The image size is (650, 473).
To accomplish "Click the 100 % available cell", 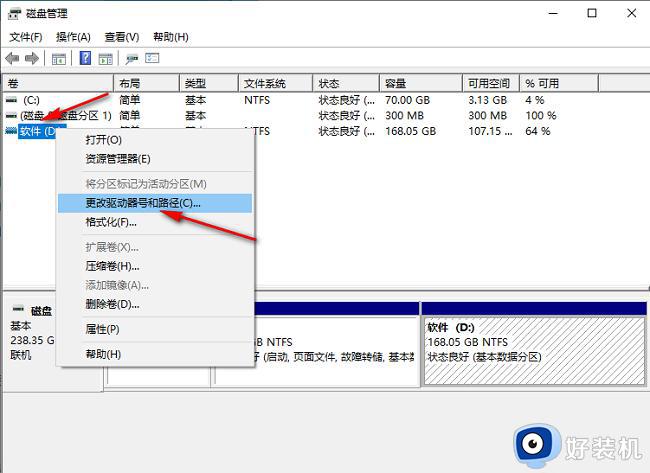I will tap(541, 116).
